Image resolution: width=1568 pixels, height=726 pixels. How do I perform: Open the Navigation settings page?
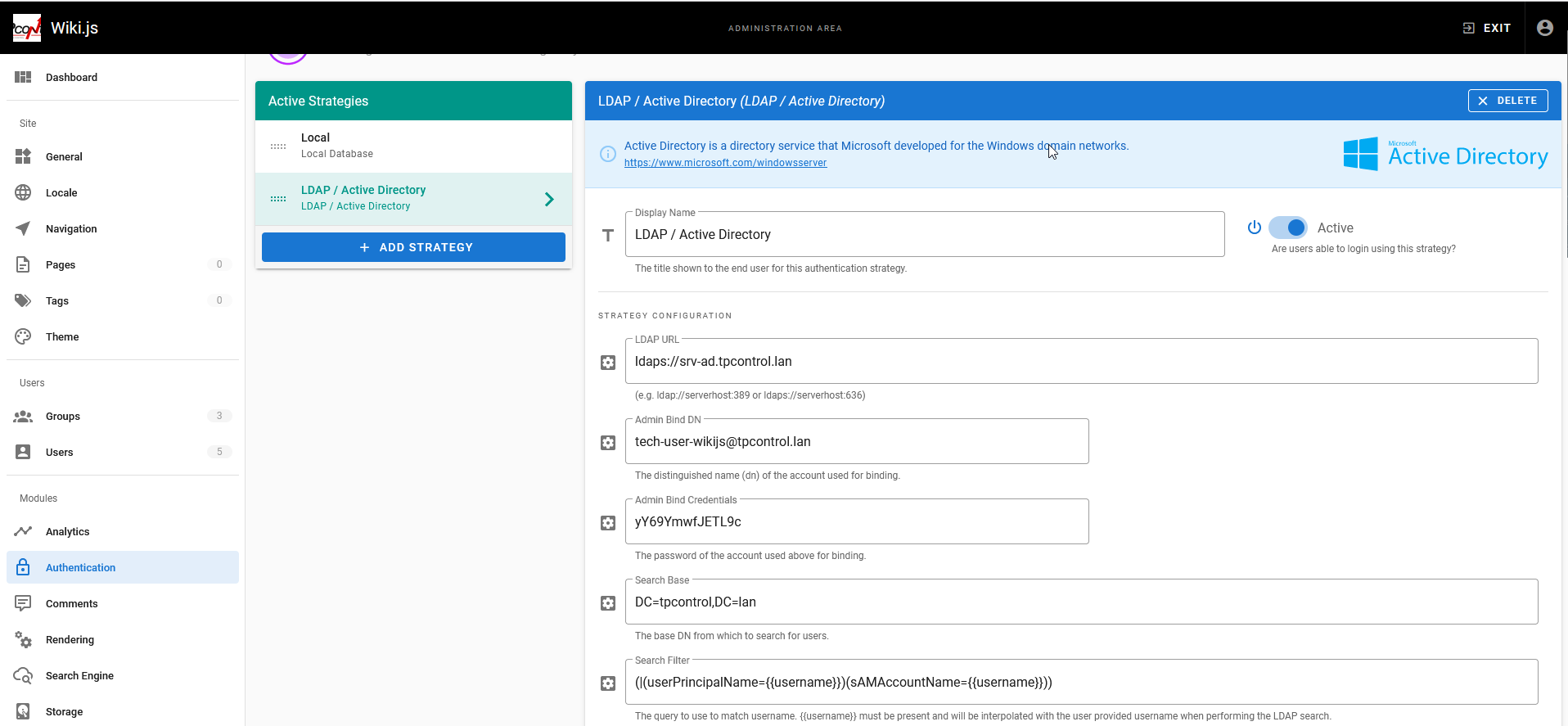[x=71, y=228]
